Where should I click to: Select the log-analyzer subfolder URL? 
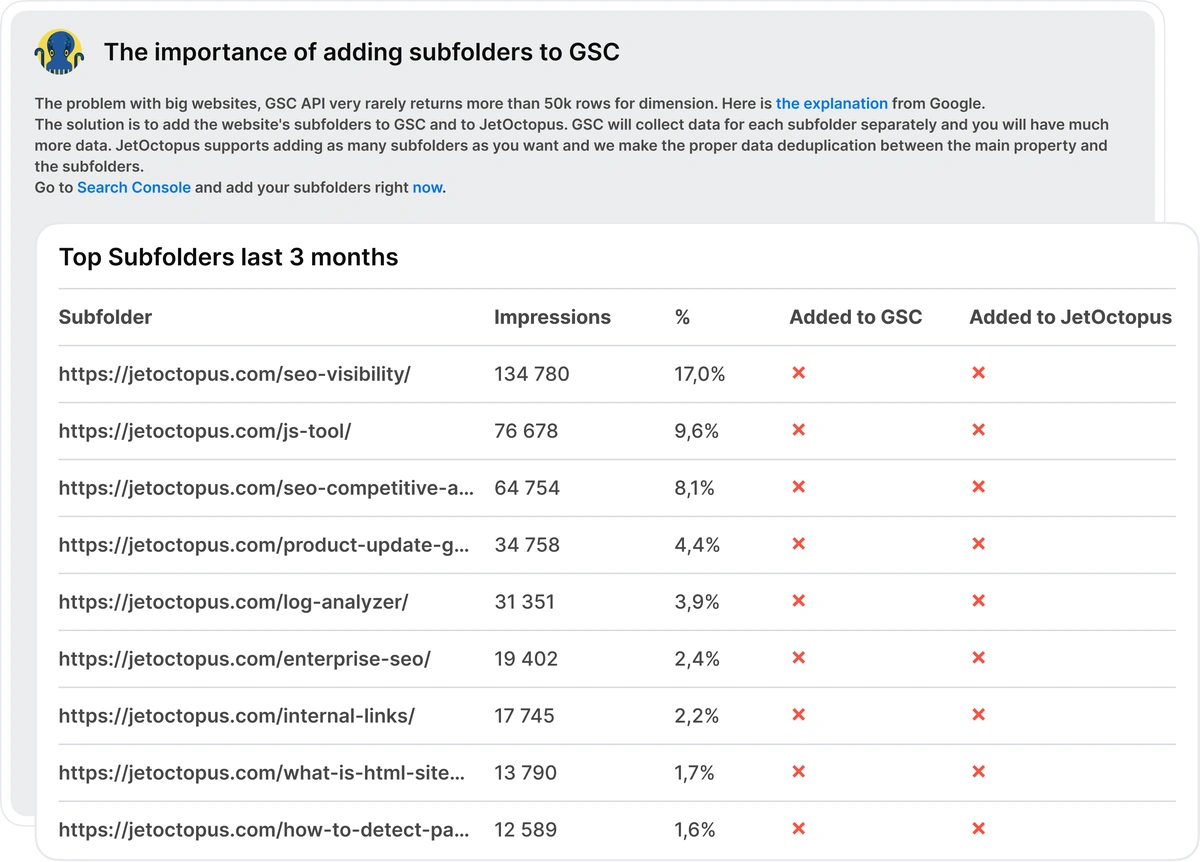coord(233,602)
